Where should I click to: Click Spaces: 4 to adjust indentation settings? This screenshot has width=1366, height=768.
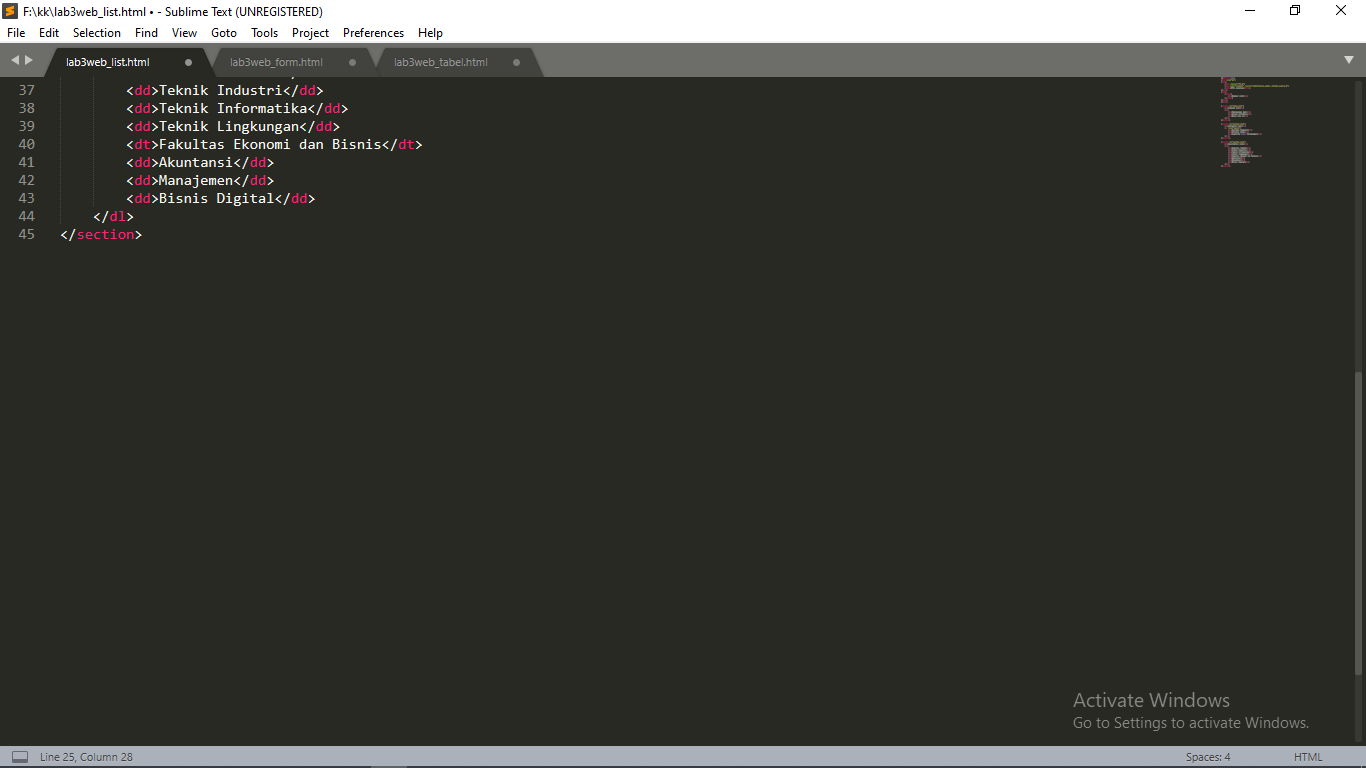click(1207, 757)
